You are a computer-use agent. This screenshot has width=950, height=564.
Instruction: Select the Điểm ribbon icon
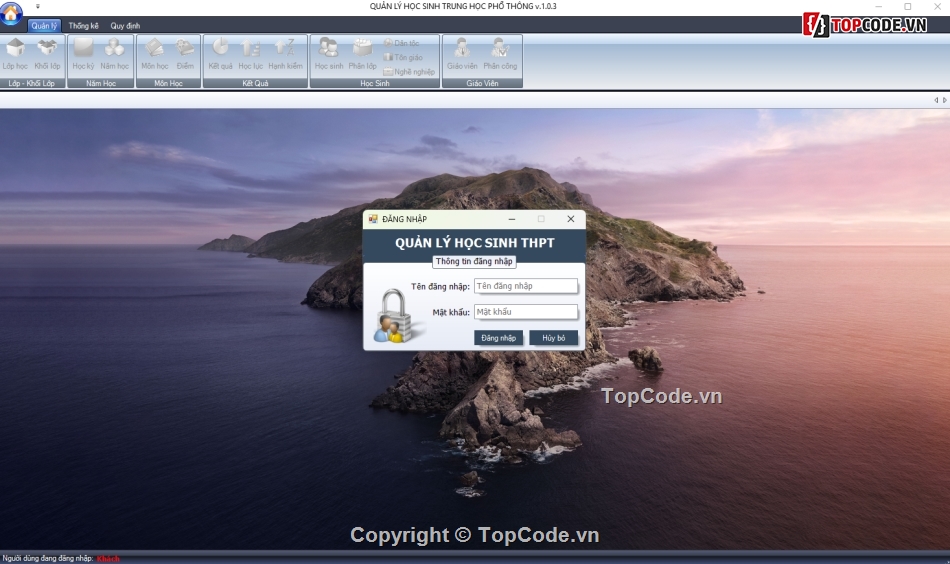tap(185, 53)
